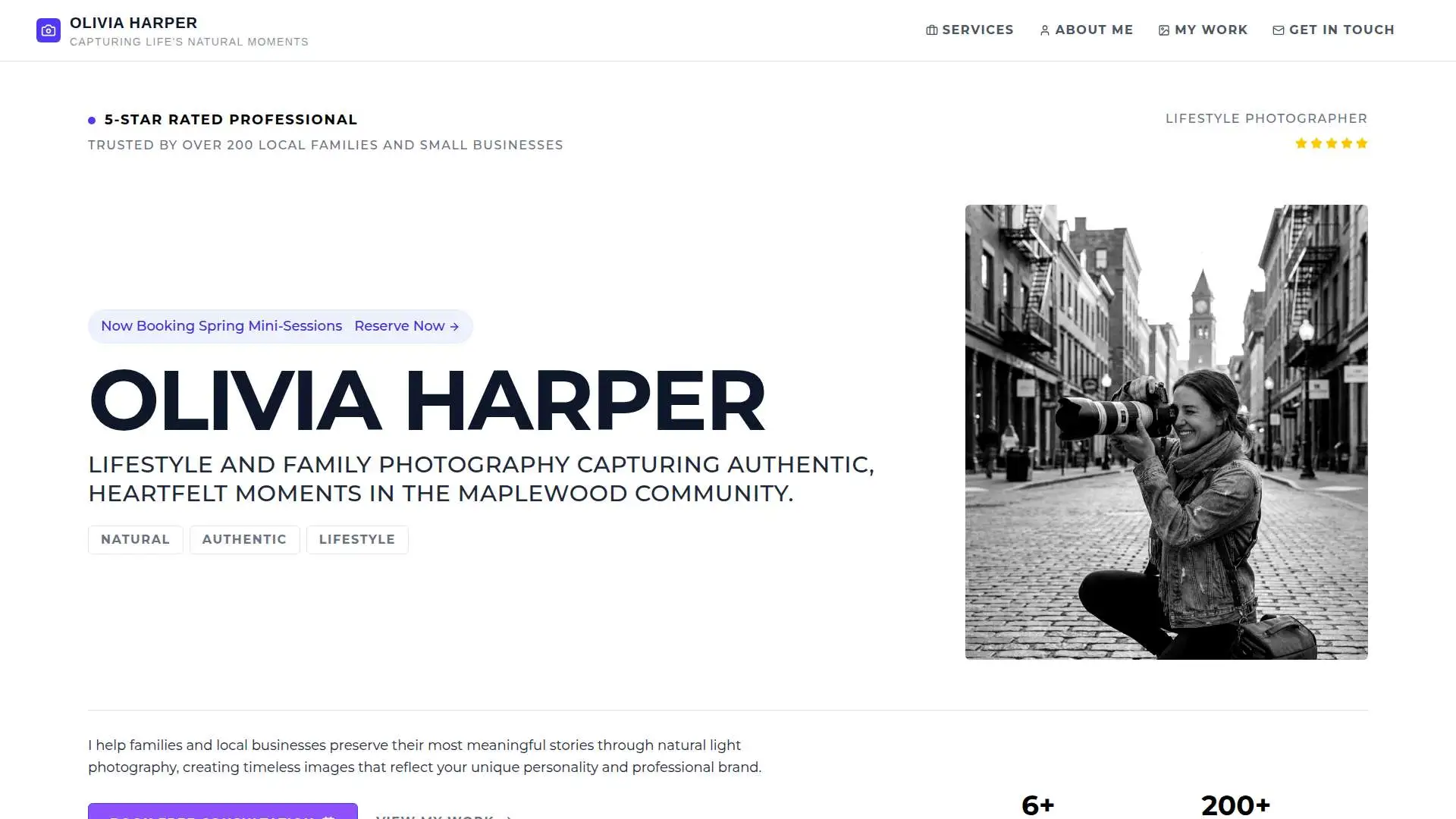Screen dimensions: 1456x819
Task: Click the envelope icon beside Get In Touch
Action: coord(1278,30)
